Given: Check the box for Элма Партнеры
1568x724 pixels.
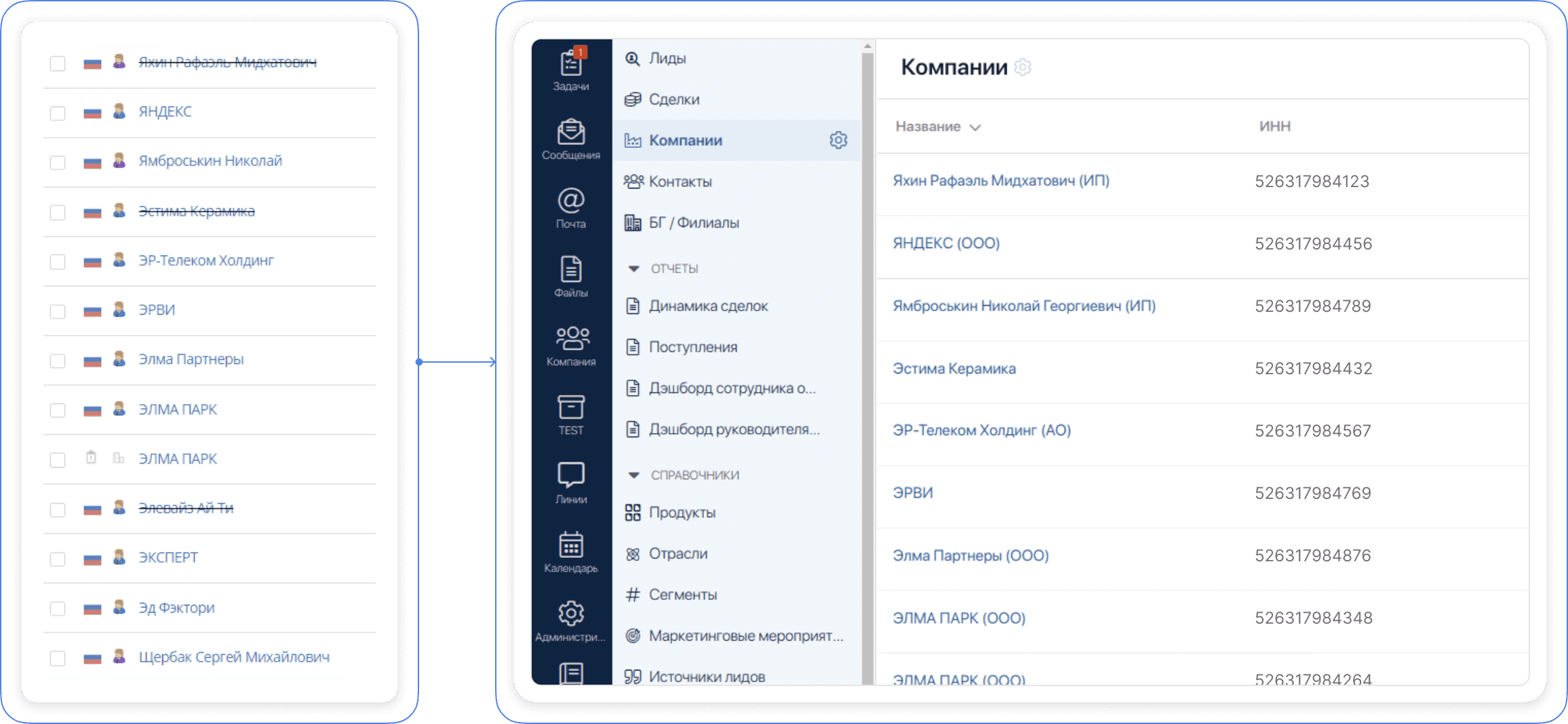Looking at the screenshot, I should [58, 361].
